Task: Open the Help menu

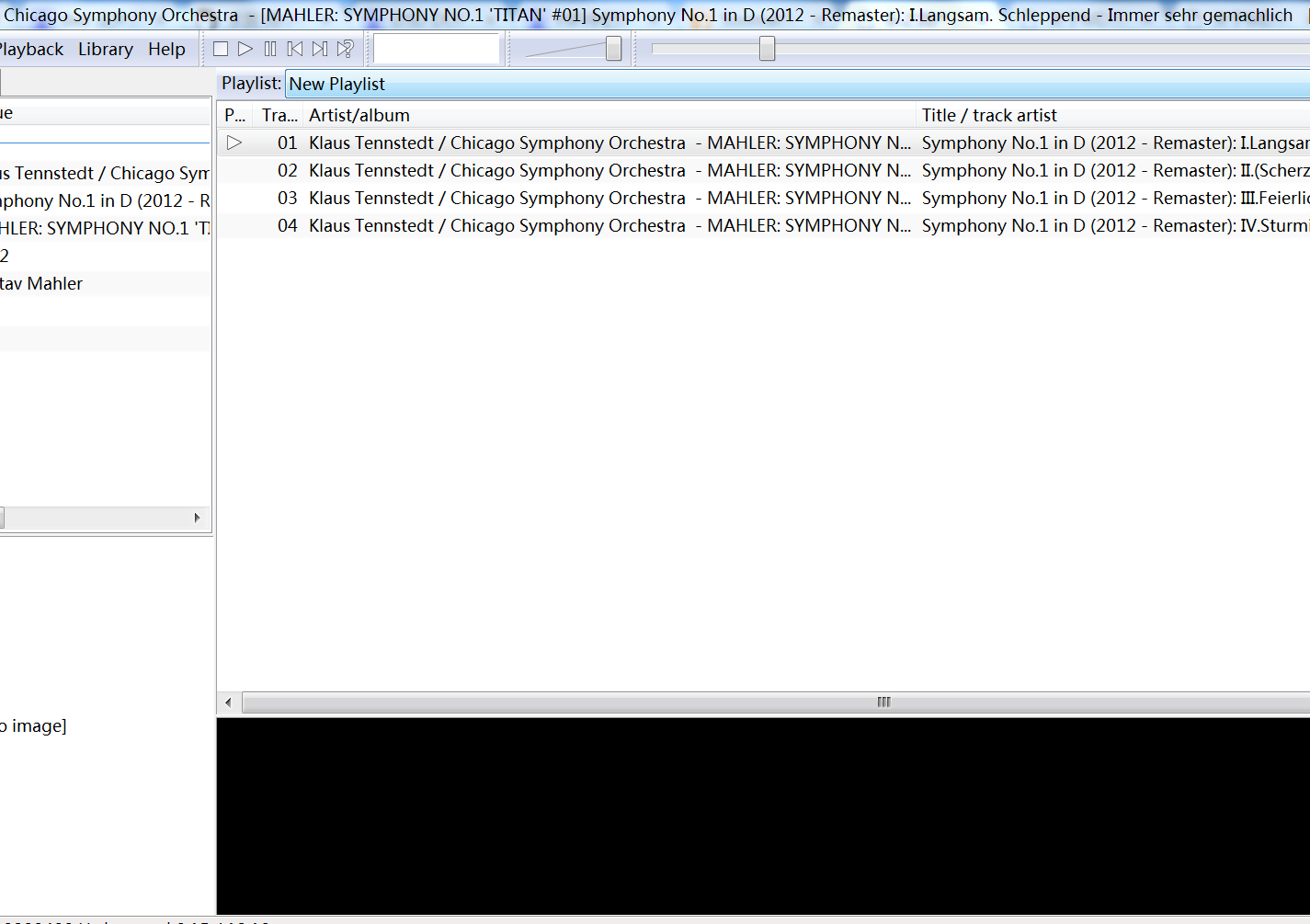Action: coord(166,49)
